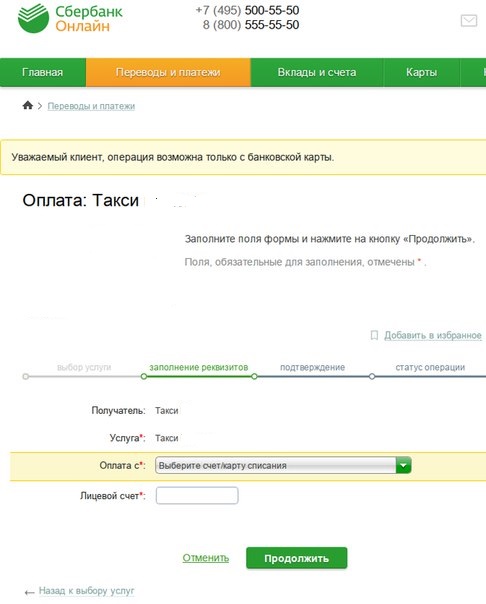Viewport: 486px width, 604px height.
Task: Switch to Переводы и платежи tab
Action: click(x=168, y=72)
